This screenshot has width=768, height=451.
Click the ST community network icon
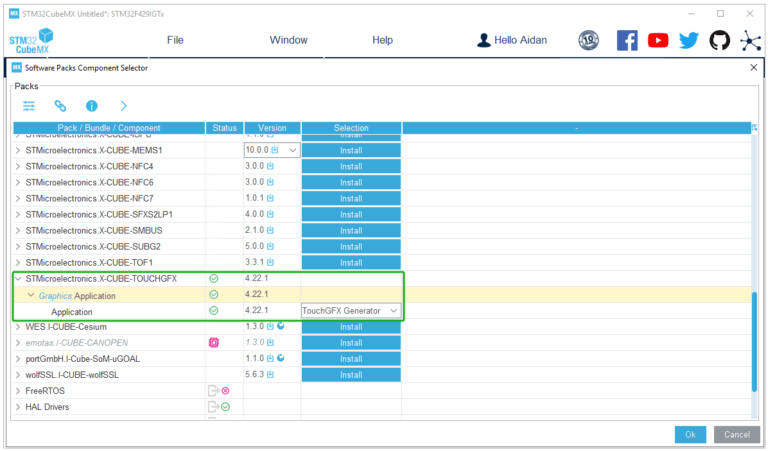click(x=750, y=40)
